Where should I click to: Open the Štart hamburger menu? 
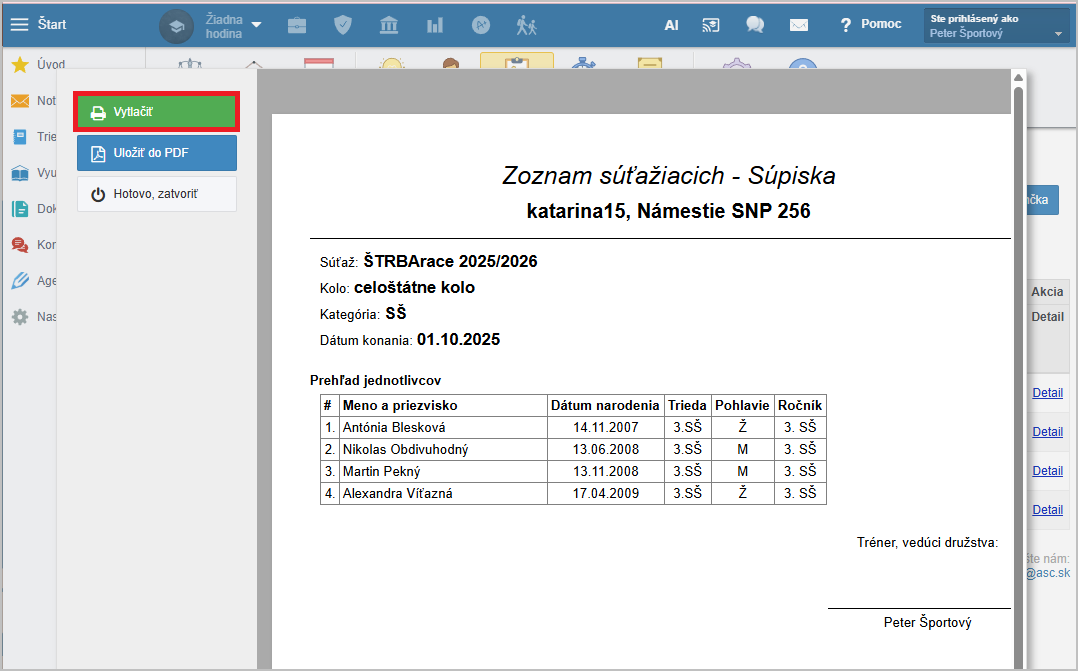point(20,24)
